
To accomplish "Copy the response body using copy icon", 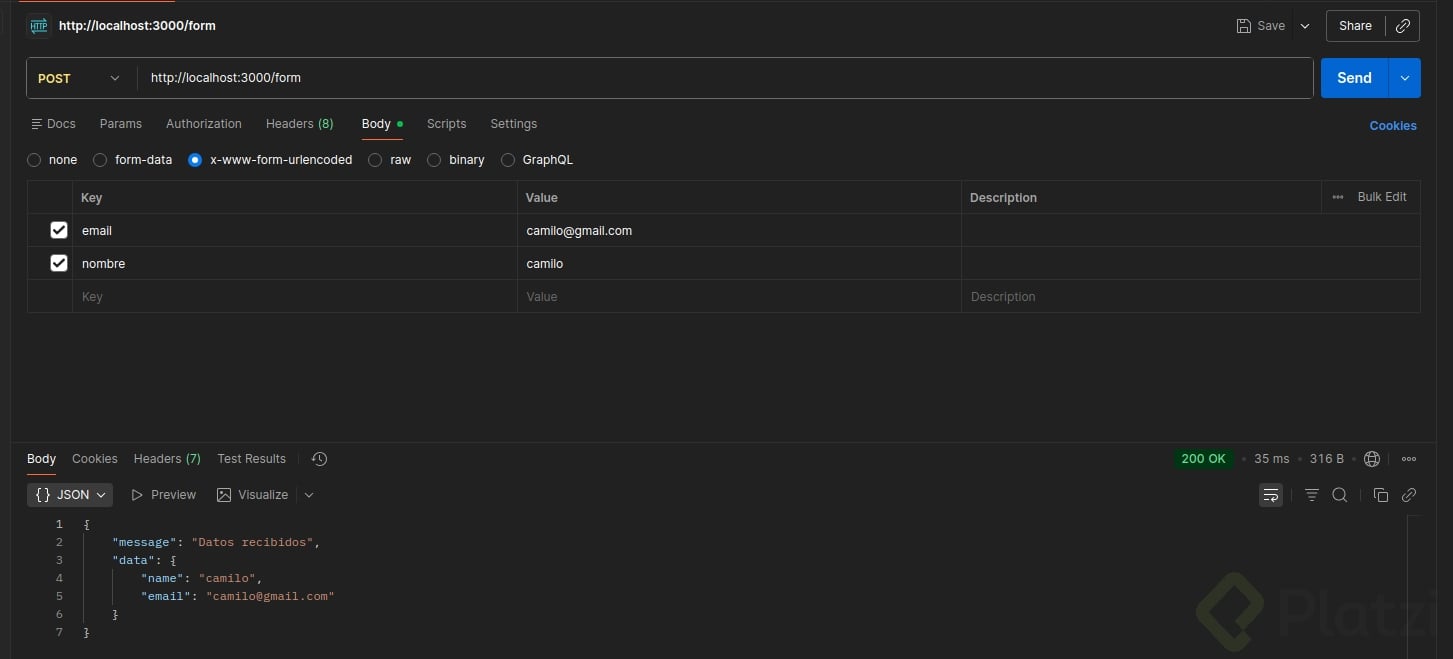I will pos(1380,495).
